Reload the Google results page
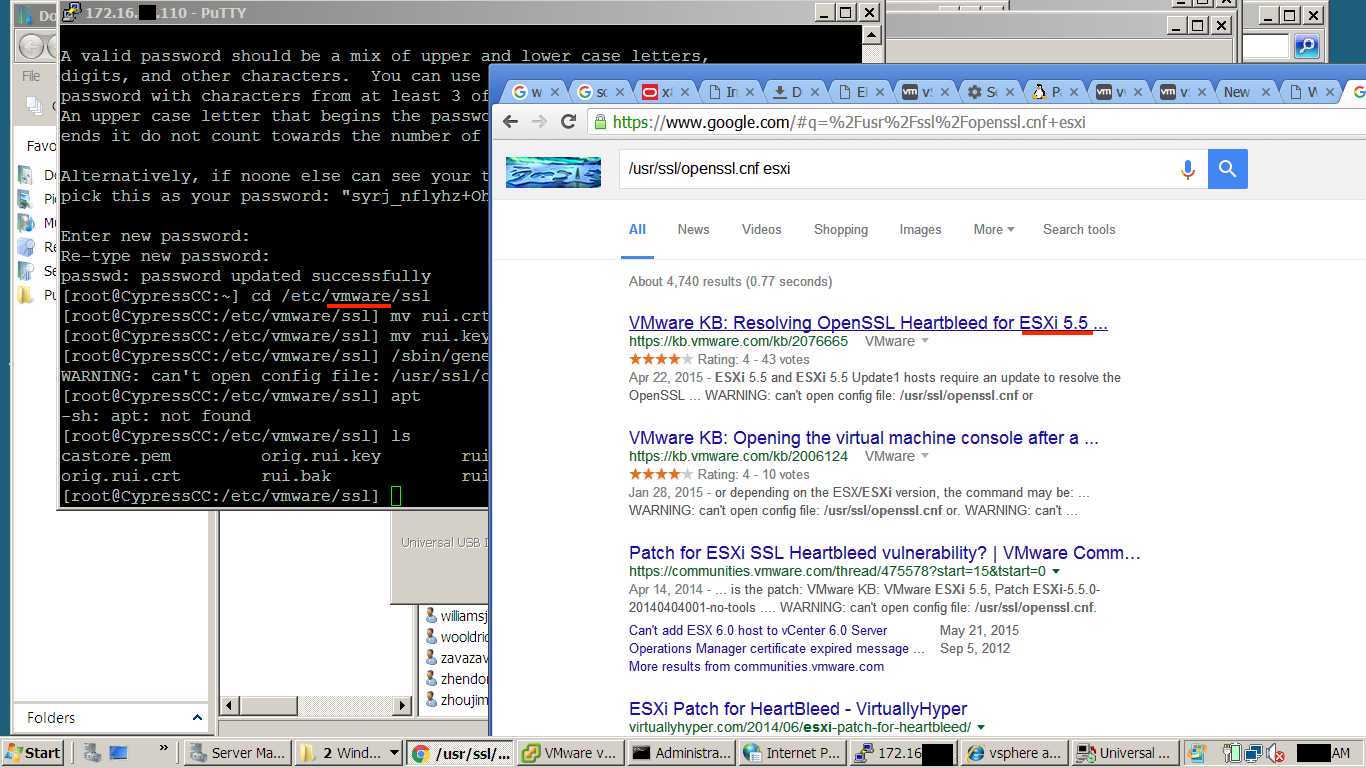 pyautogui.click(x=569, y=122)
